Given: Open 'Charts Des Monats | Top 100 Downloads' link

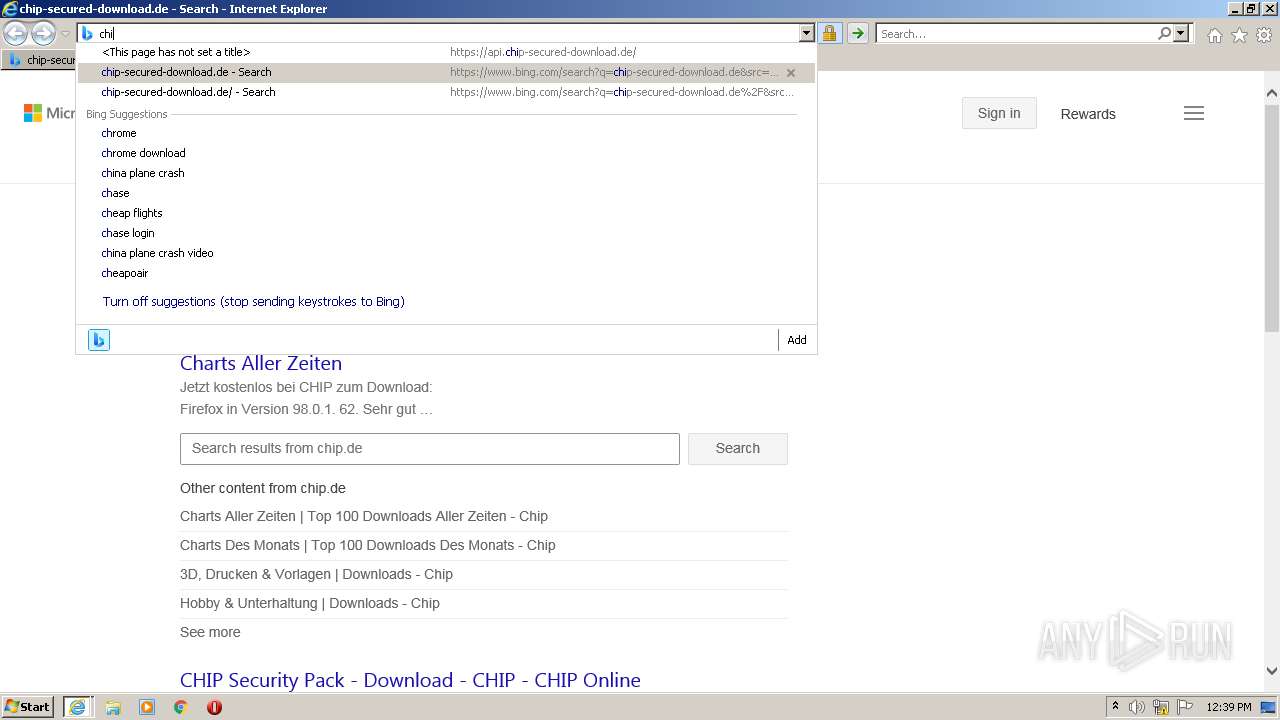Looking at the screenshot, I should coord(368,545).
